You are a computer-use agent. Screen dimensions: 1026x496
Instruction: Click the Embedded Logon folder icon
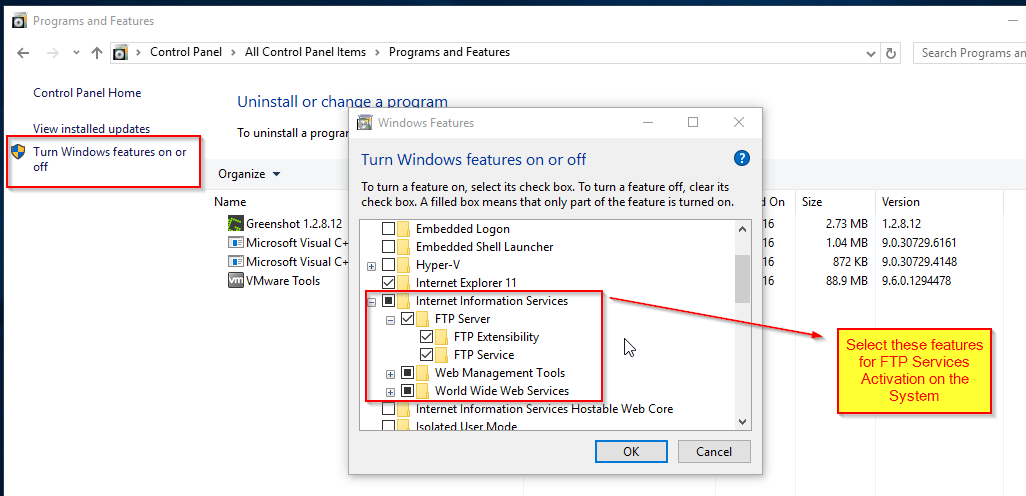404,228
